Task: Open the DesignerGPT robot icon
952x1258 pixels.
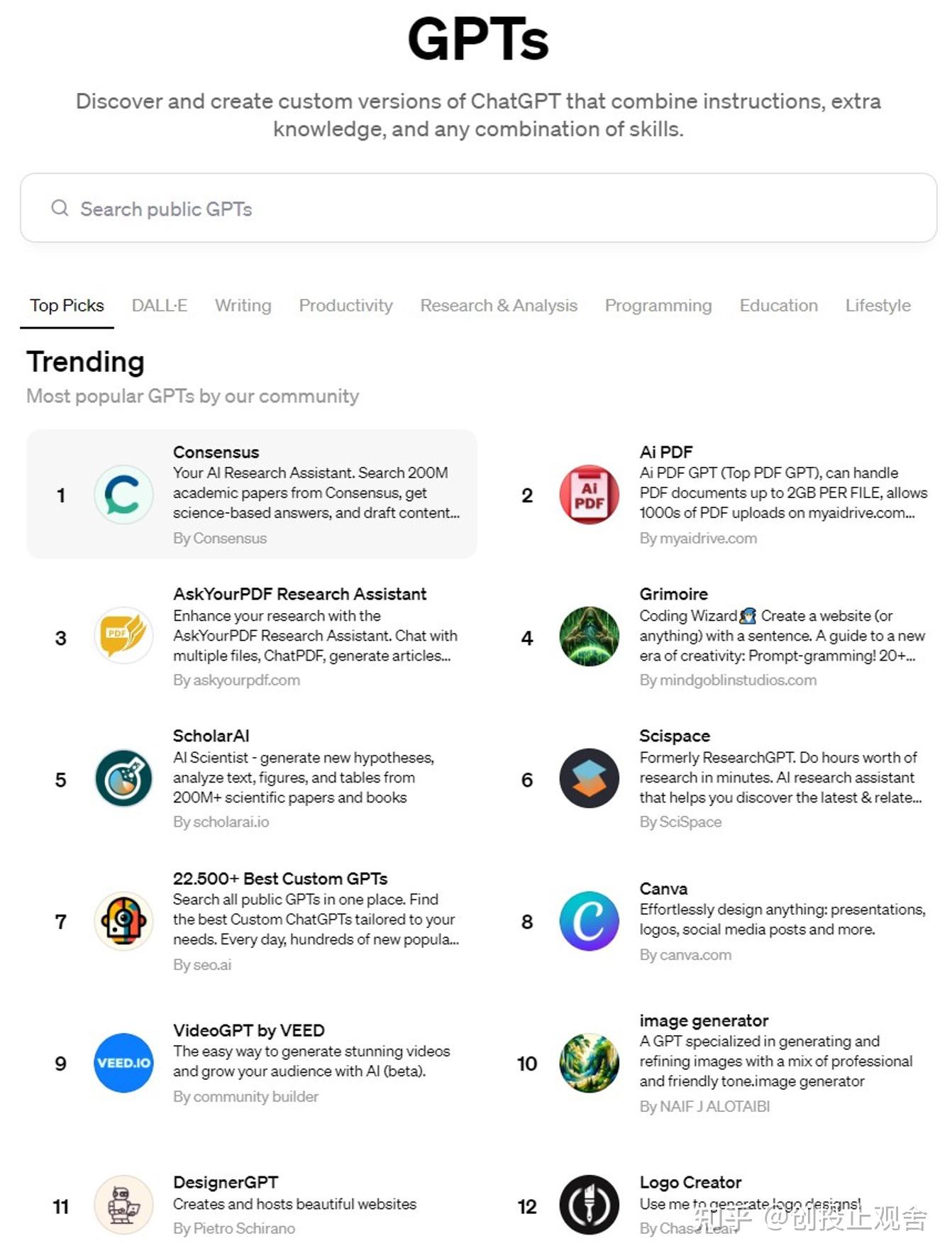Action: [123, 1205]
